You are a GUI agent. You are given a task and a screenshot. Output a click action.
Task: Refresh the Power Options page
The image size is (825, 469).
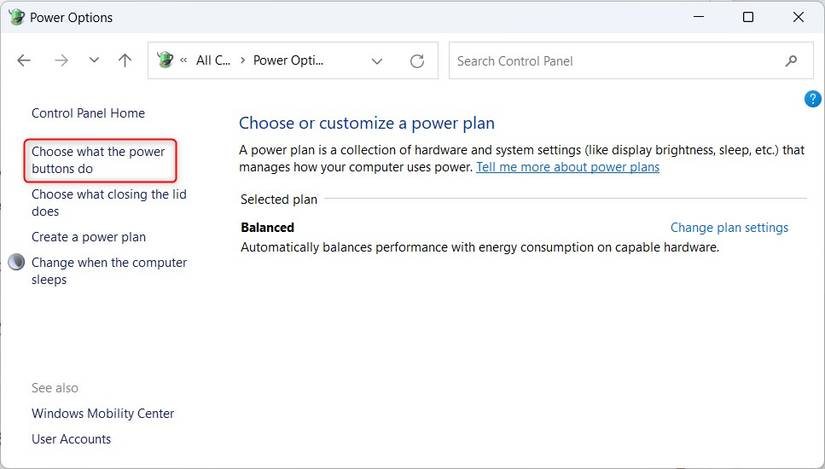pos(417,61)
